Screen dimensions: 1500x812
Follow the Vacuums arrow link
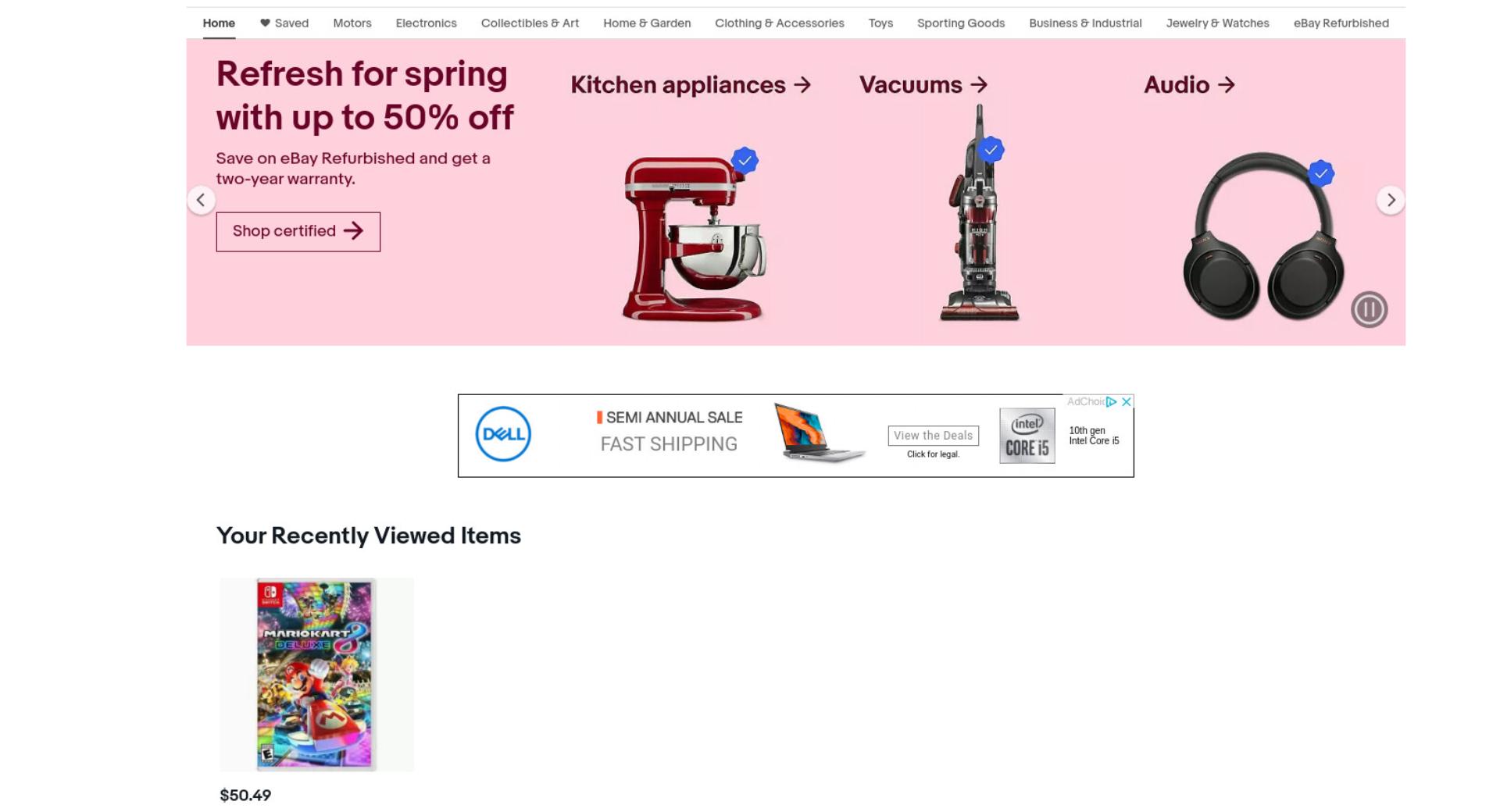(x=923, y=85)
